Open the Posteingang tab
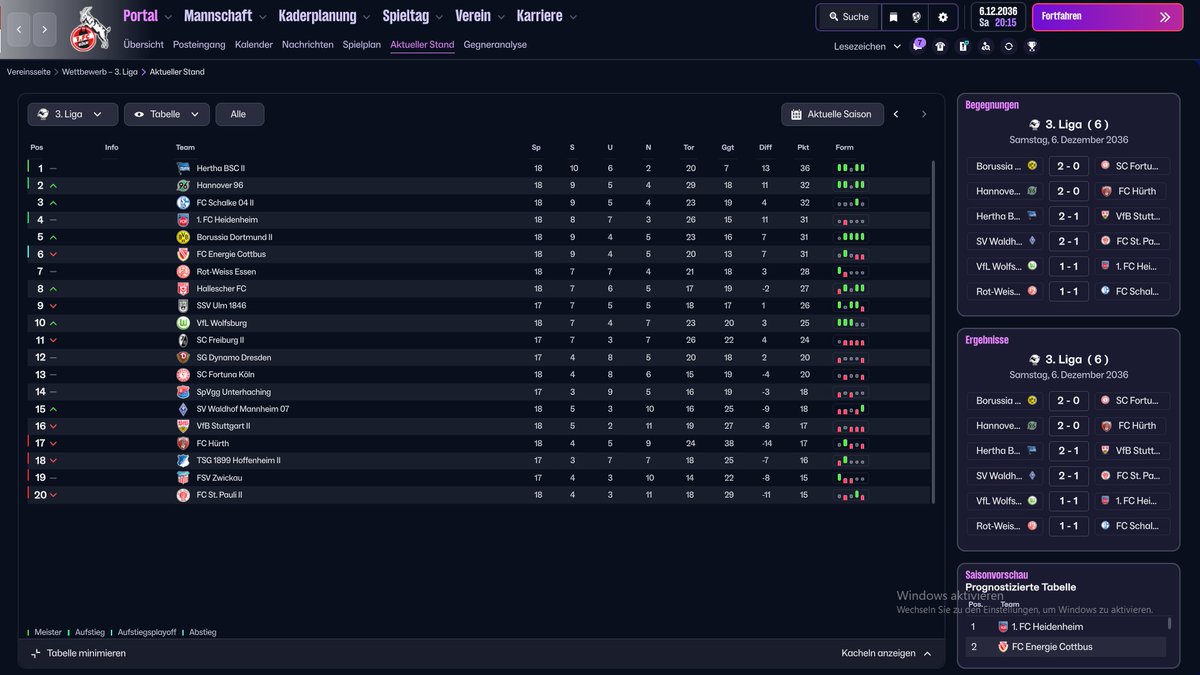Viewport: 1200px width, 675px height. (x=199, y=45)
